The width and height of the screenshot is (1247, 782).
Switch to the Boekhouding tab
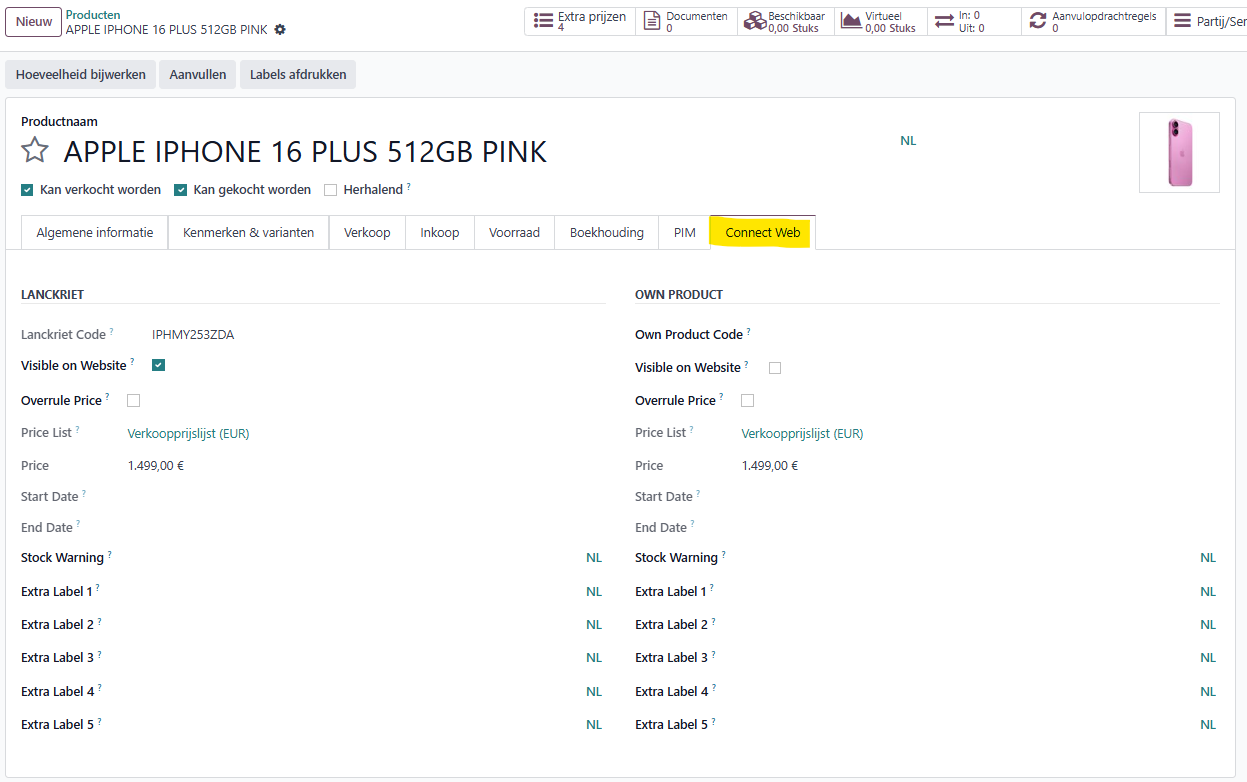pos(607,232)
